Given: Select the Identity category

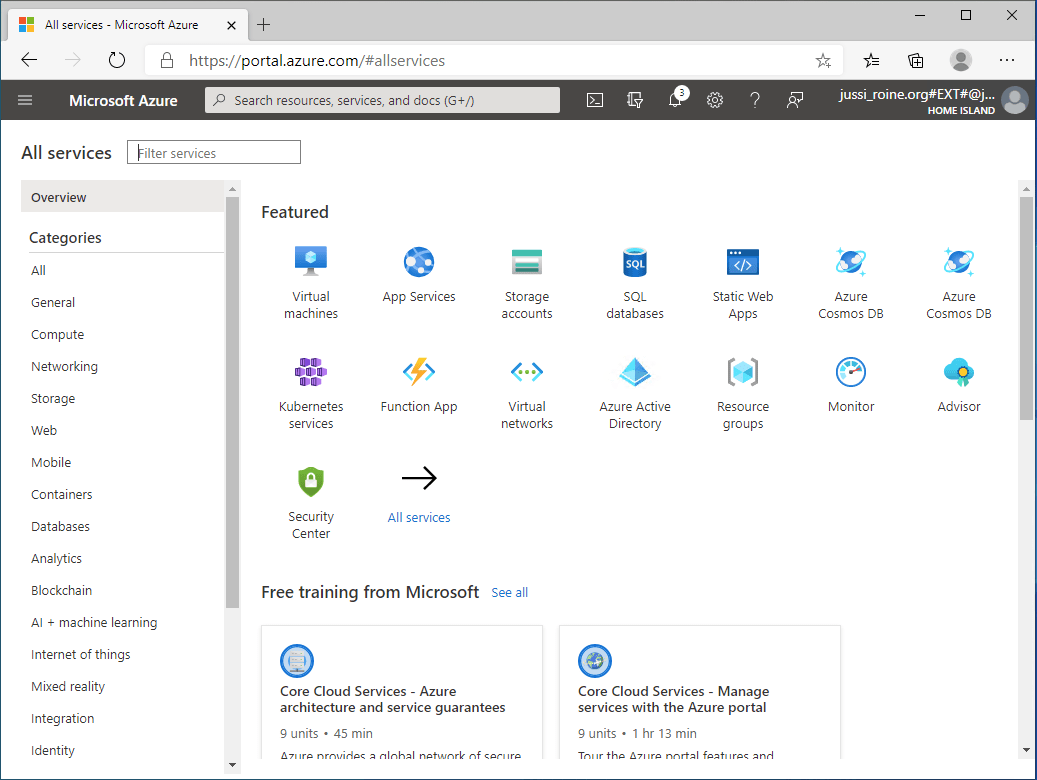Looking at the screenshot, I should point(53,750).
